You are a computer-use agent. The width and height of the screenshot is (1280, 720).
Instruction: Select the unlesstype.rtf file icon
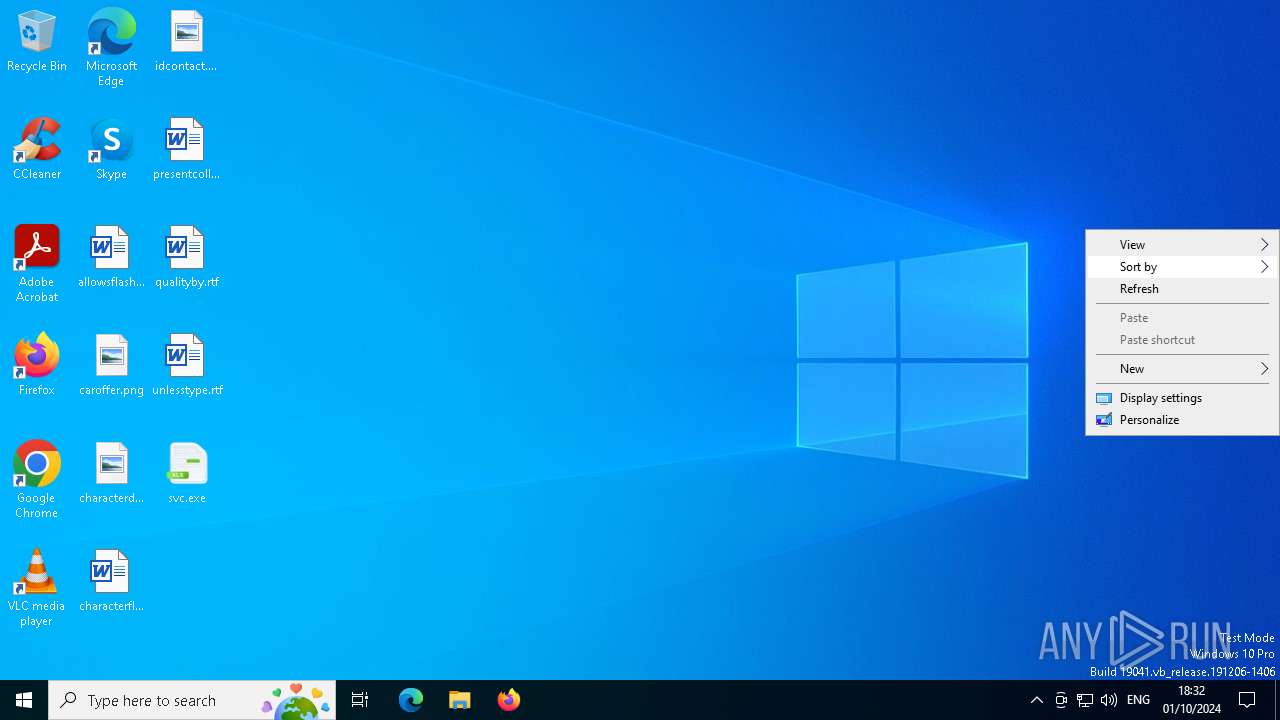(x=186, y=365)
